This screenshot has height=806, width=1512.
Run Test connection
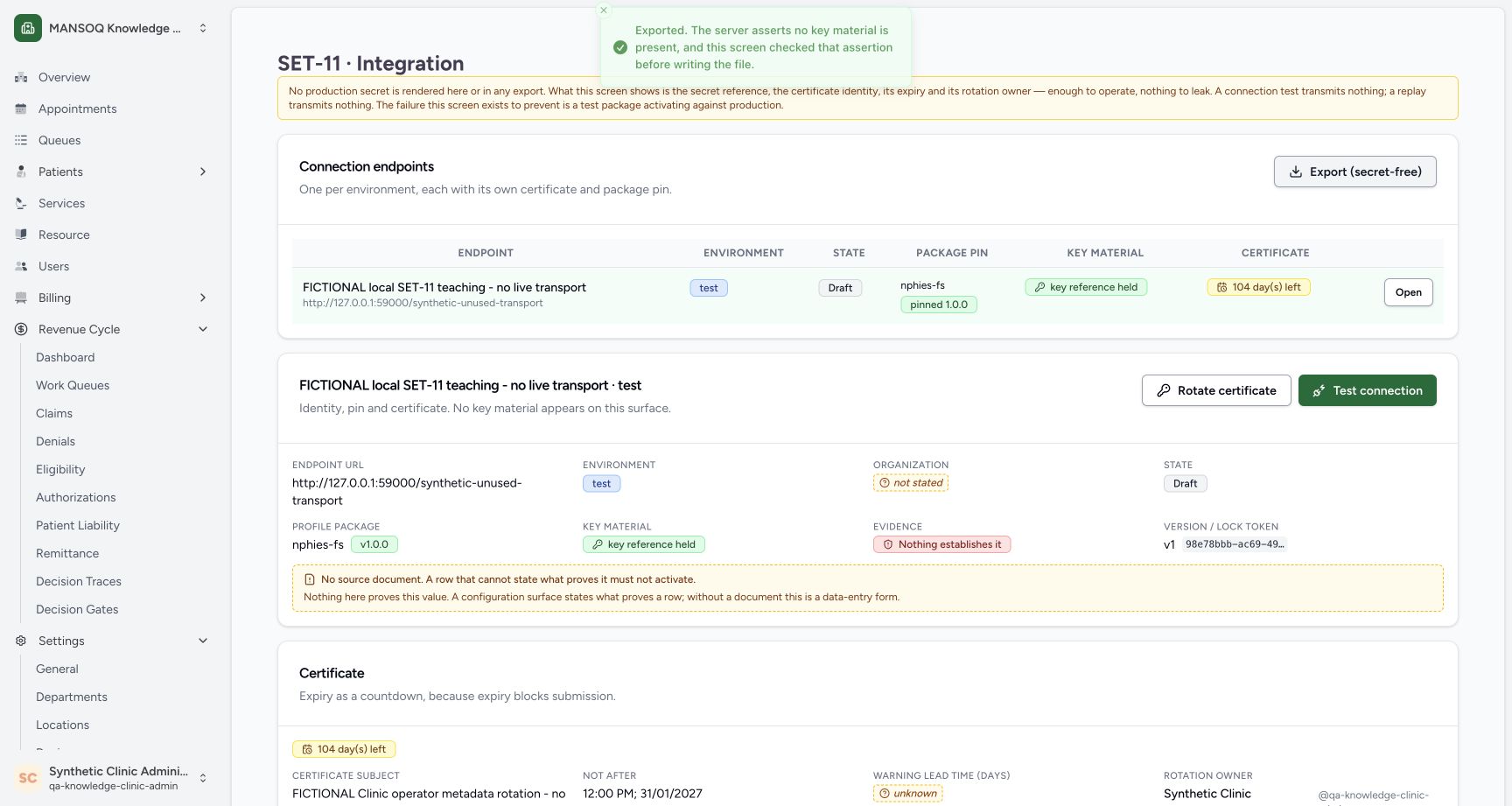[x=1367, y=390]
